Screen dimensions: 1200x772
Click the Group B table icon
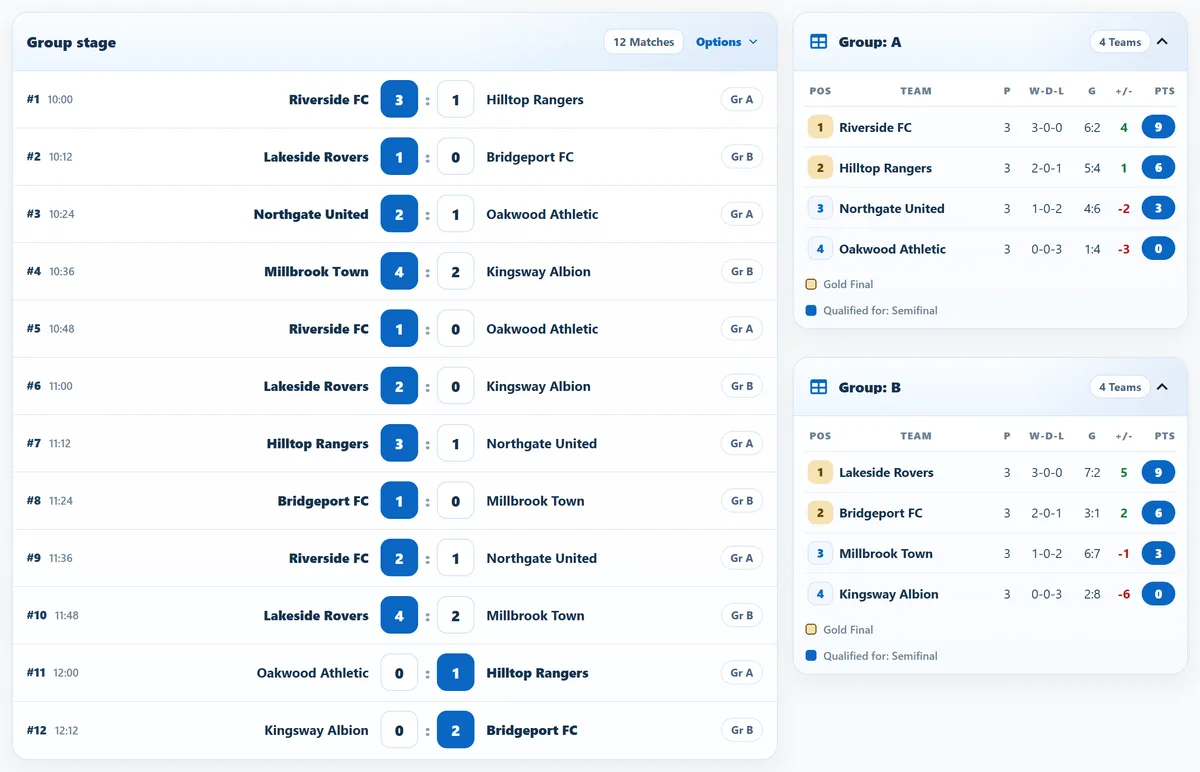click(x=818, y=387)
